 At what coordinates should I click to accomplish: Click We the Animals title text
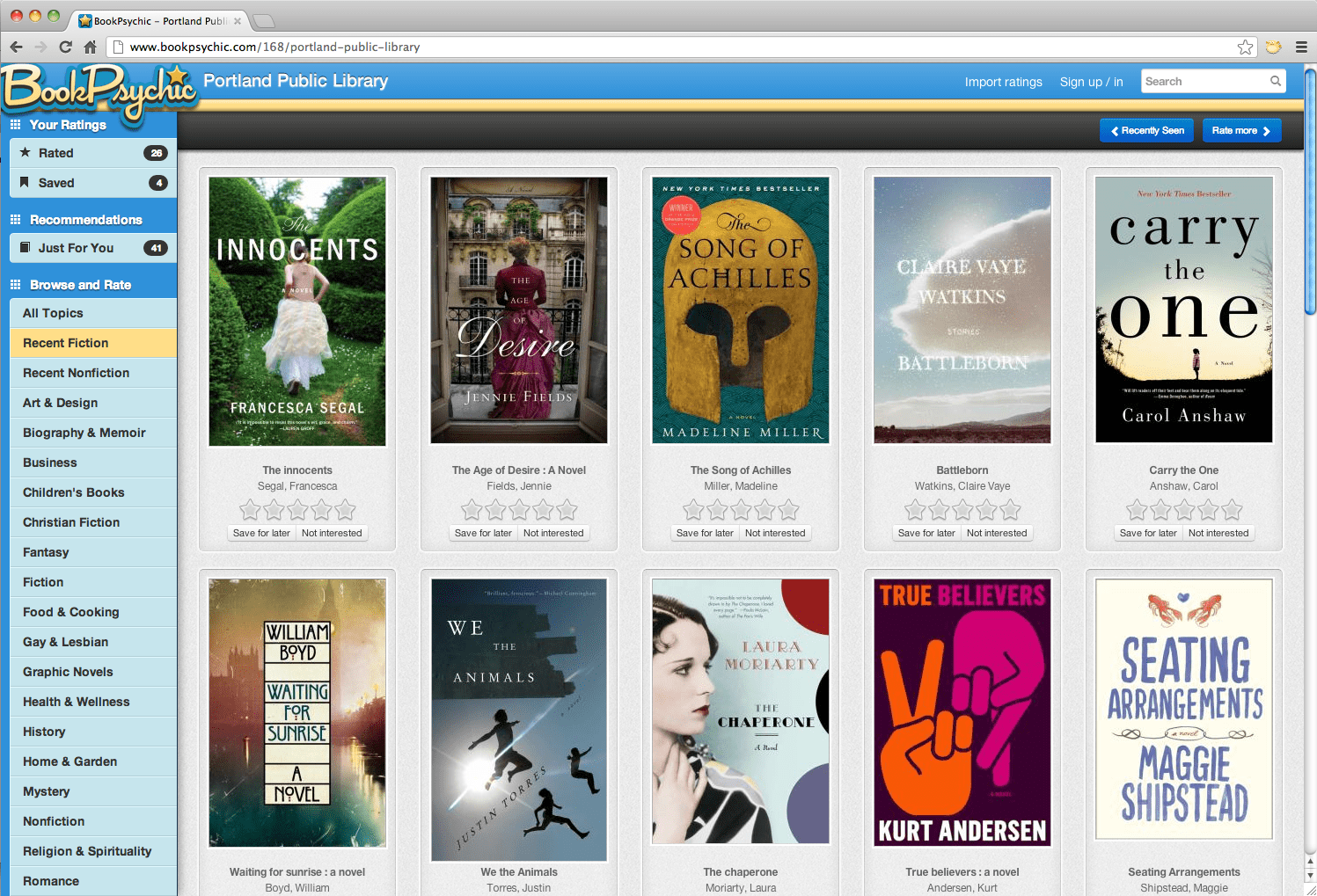[x=519, y=872]
